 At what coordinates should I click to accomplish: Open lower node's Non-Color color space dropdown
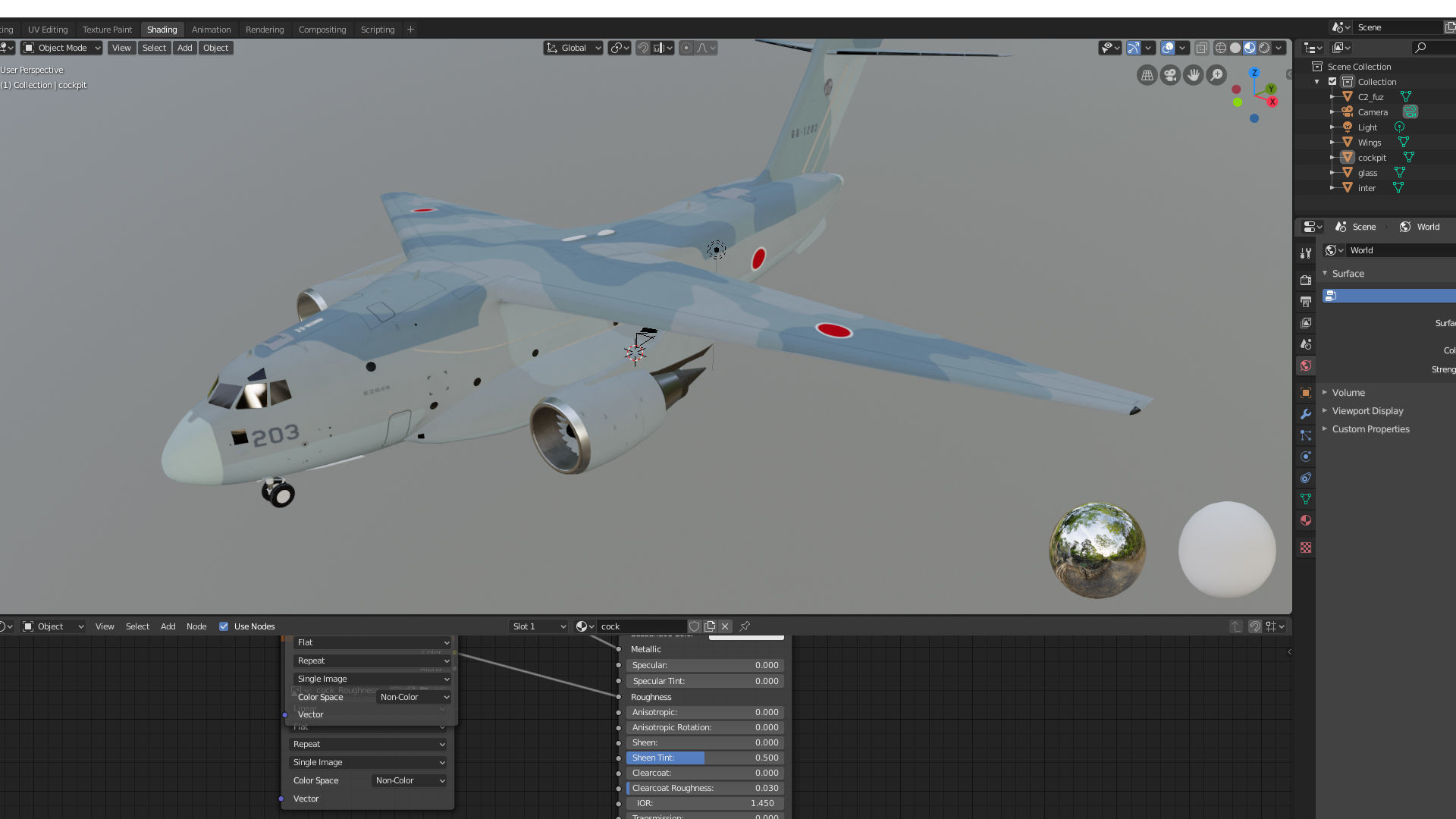[x=409, y=780]
